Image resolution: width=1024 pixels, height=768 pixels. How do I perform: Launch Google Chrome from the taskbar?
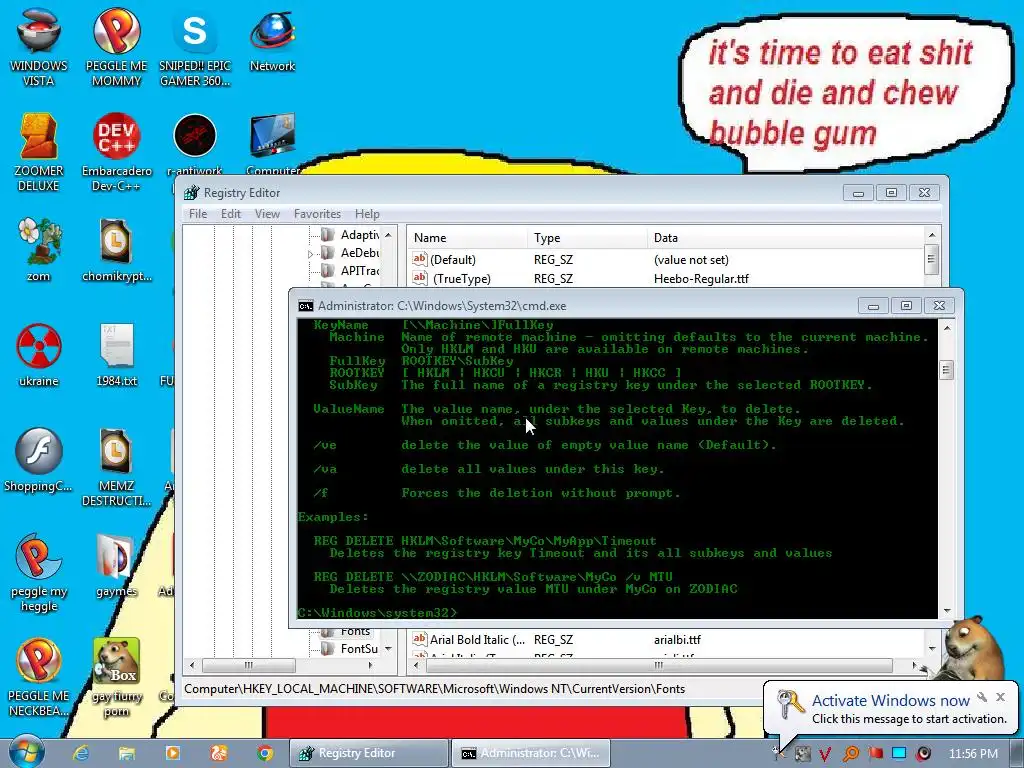pyautogui.click(x=264, y=753)
